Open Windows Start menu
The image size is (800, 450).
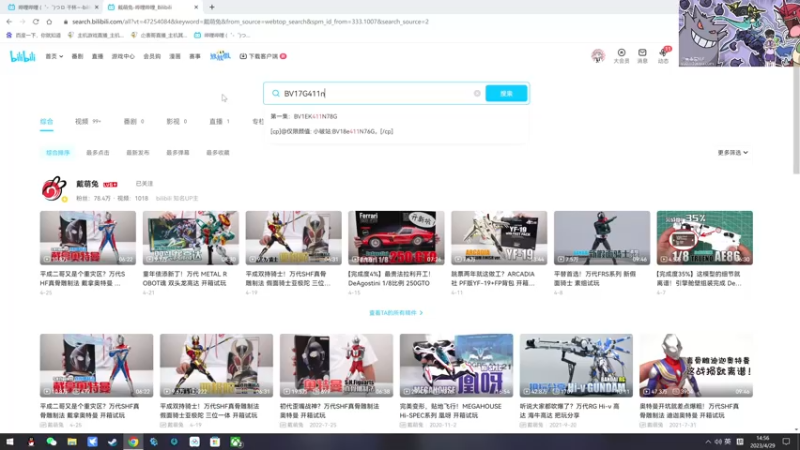coord(10,442)
